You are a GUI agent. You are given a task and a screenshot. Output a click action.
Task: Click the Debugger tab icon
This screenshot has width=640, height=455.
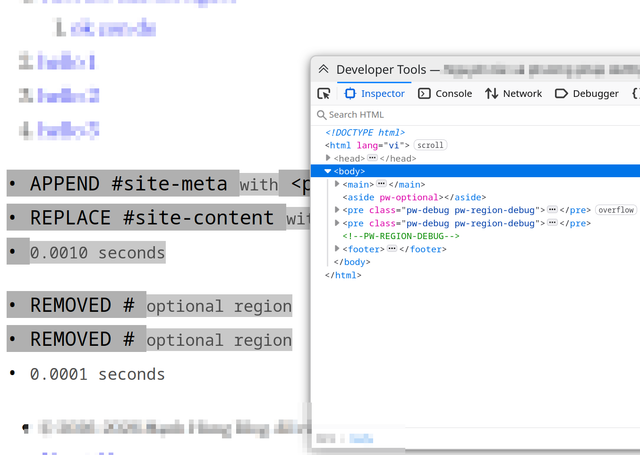click(561, 94)
